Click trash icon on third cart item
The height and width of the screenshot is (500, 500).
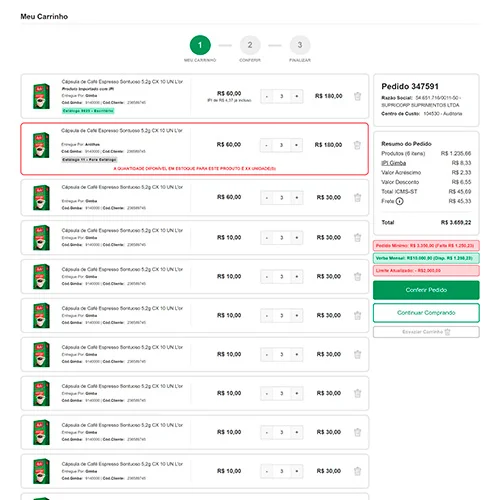coord(357,198)
